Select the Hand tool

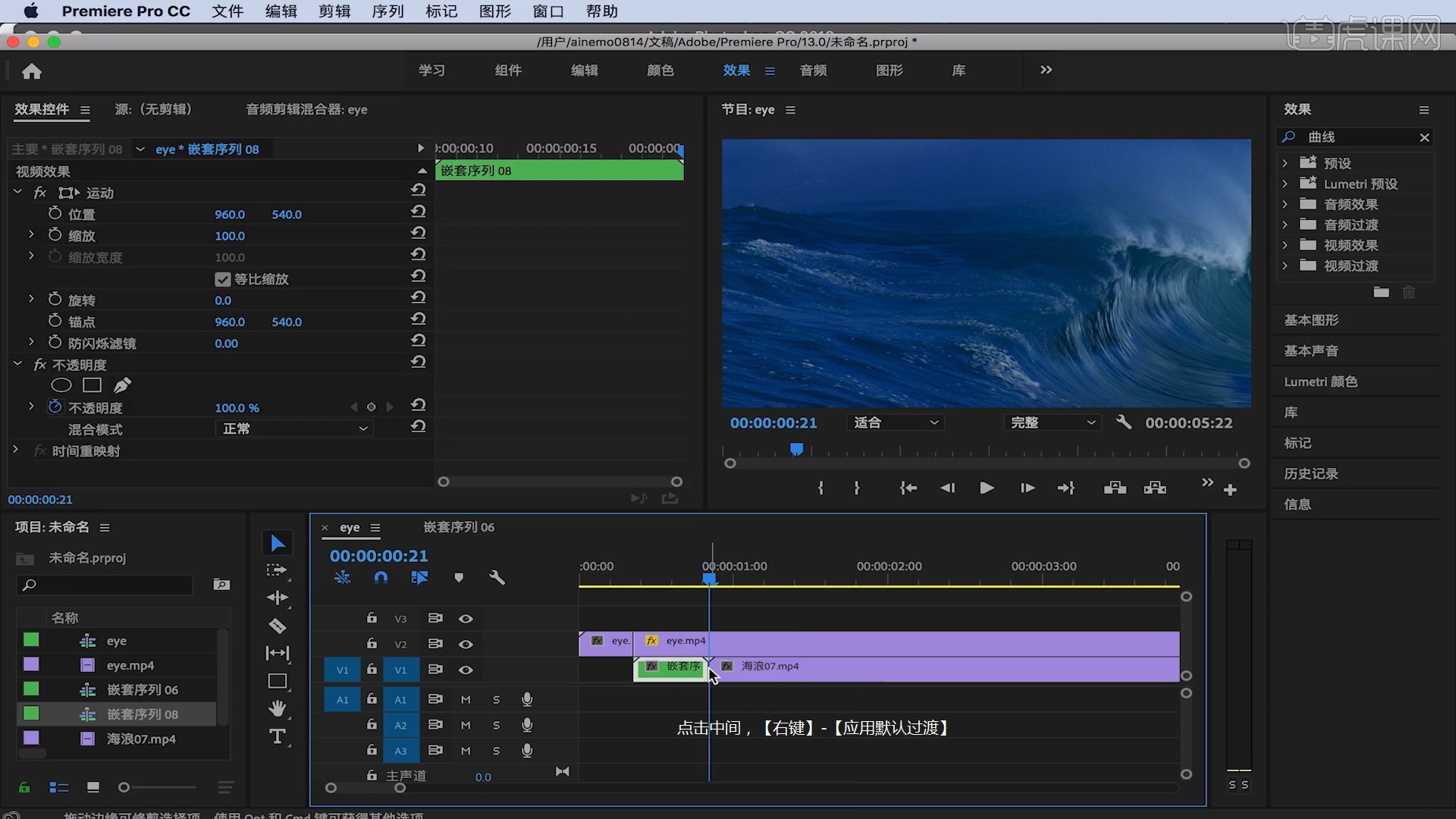pyautogui.click(x=278, y=708)
